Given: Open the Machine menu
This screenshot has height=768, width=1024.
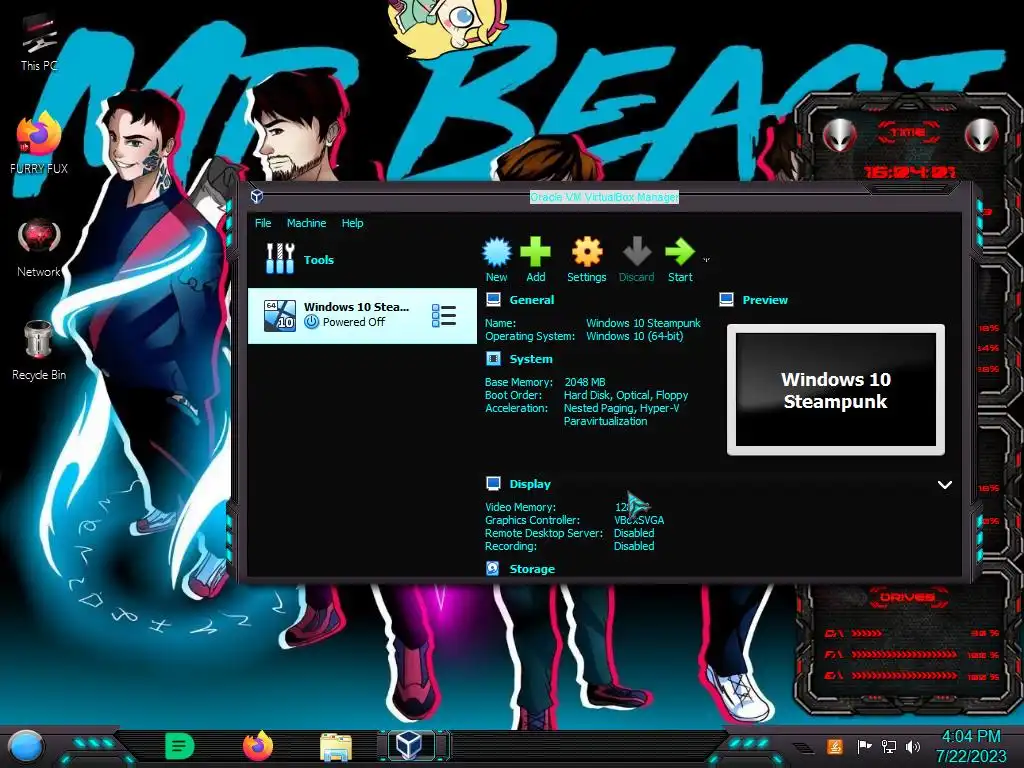Looking at the screenshot, I should point(306,223).
